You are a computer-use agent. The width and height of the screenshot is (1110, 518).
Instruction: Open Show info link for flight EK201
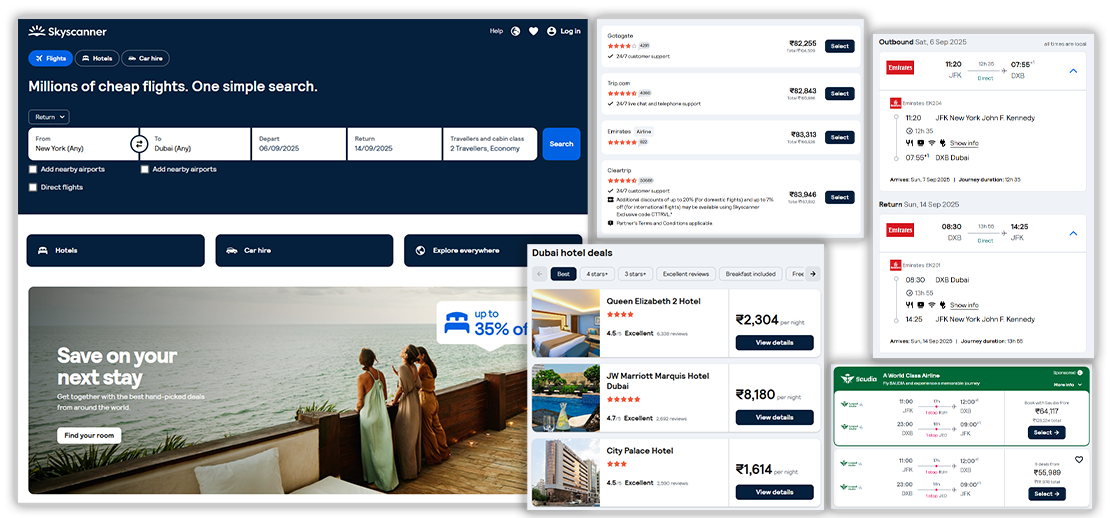964,305
